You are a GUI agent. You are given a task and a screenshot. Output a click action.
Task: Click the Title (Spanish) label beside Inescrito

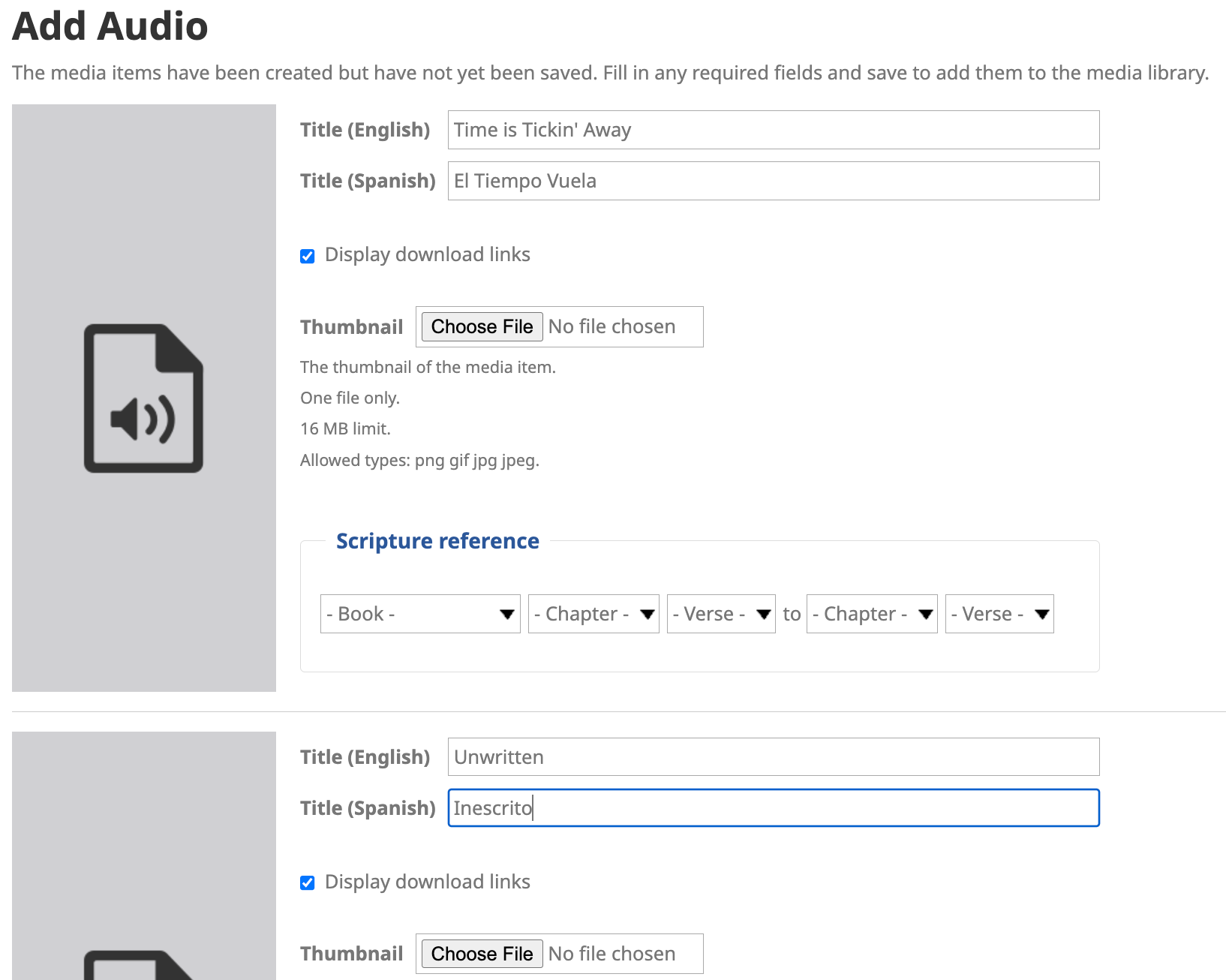(x=368, y=808)
